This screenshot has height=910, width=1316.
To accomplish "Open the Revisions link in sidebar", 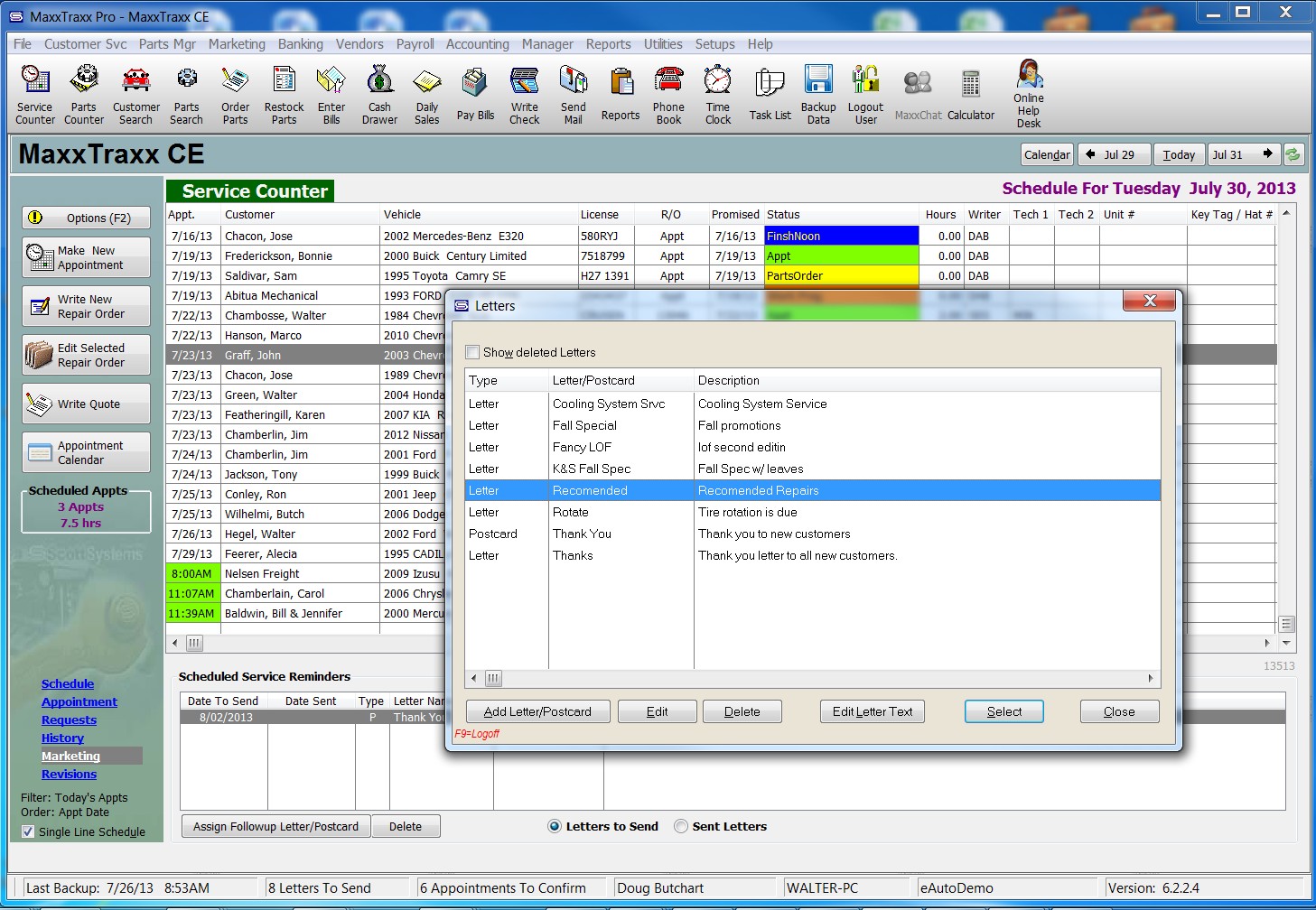I will point(69,774).
